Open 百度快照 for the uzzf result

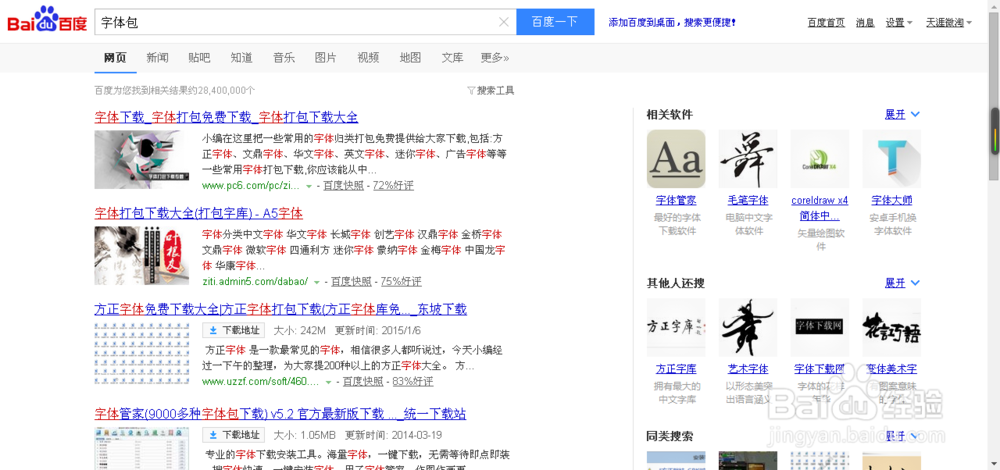pyautogui.click(x=363, y=382)
